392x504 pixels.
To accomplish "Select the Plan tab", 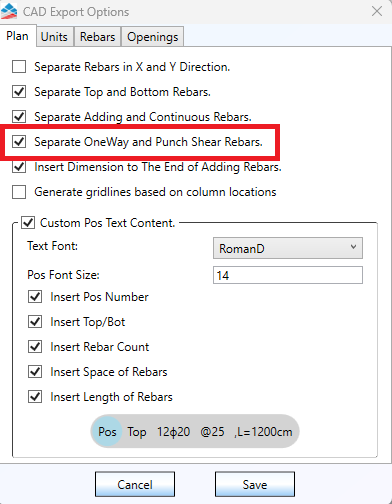I will tap(18, 36).
